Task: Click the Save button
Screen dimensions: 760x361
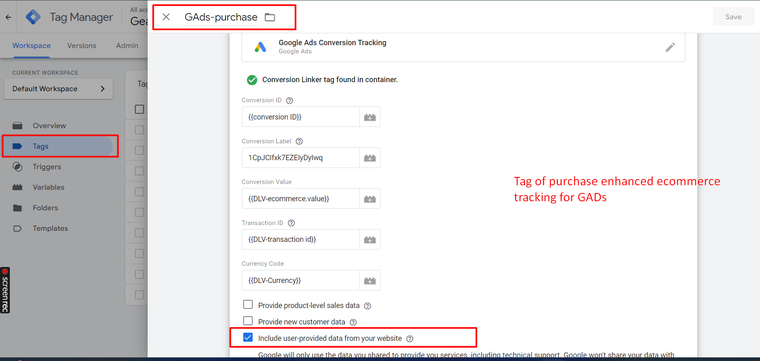Action: pyautogui.click(x=733, y=17)
